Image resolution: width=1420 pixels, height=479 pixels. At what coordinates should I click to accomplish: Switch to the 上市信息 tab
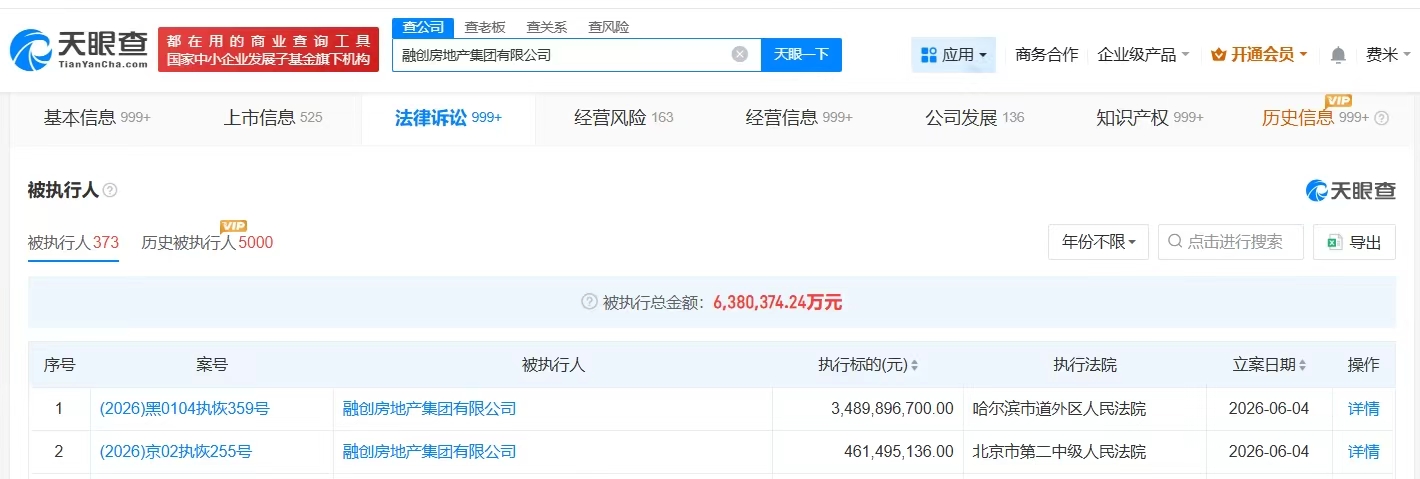[273, 118]
